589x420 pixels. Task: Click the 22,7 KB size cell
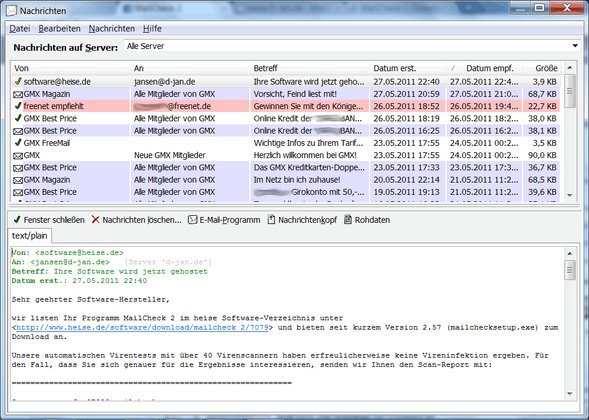point(542,106)
